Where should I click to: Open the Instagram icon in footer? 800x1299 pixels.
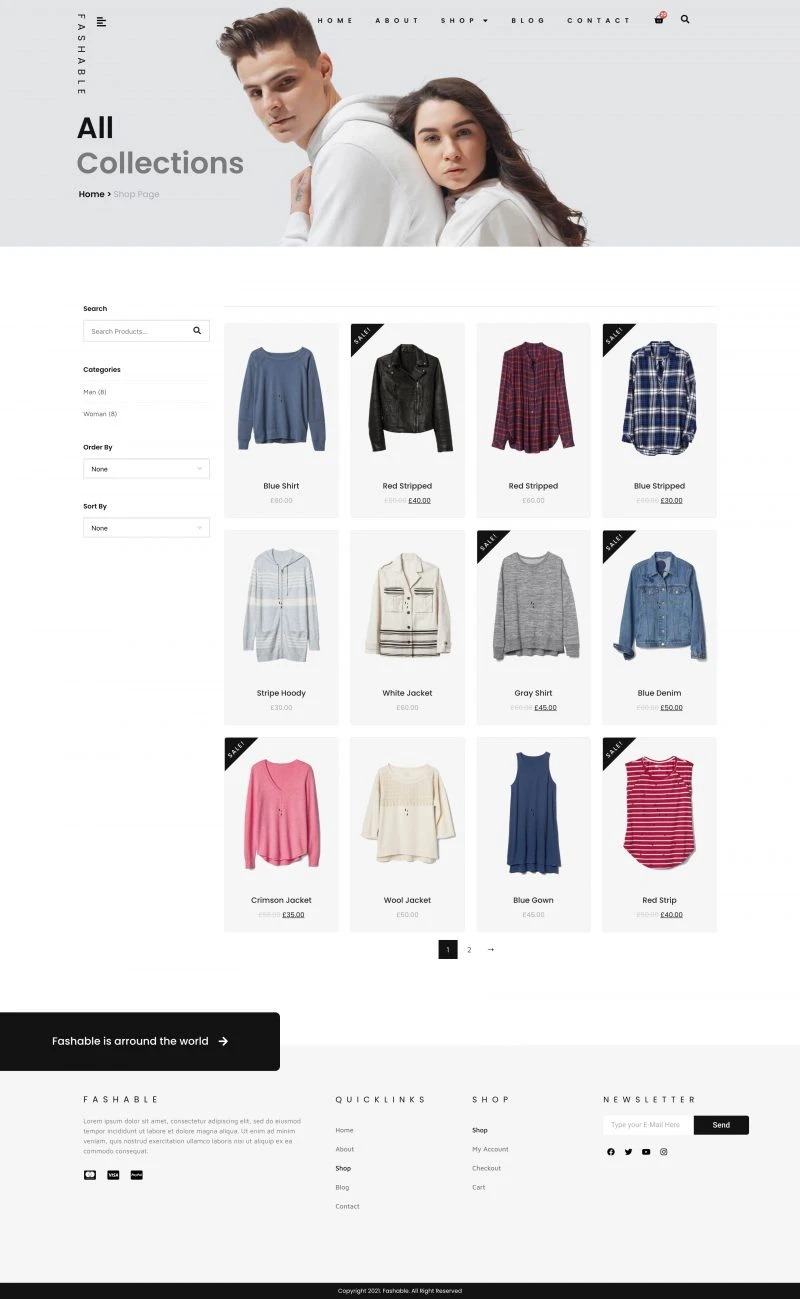[x=663, y=1152]
